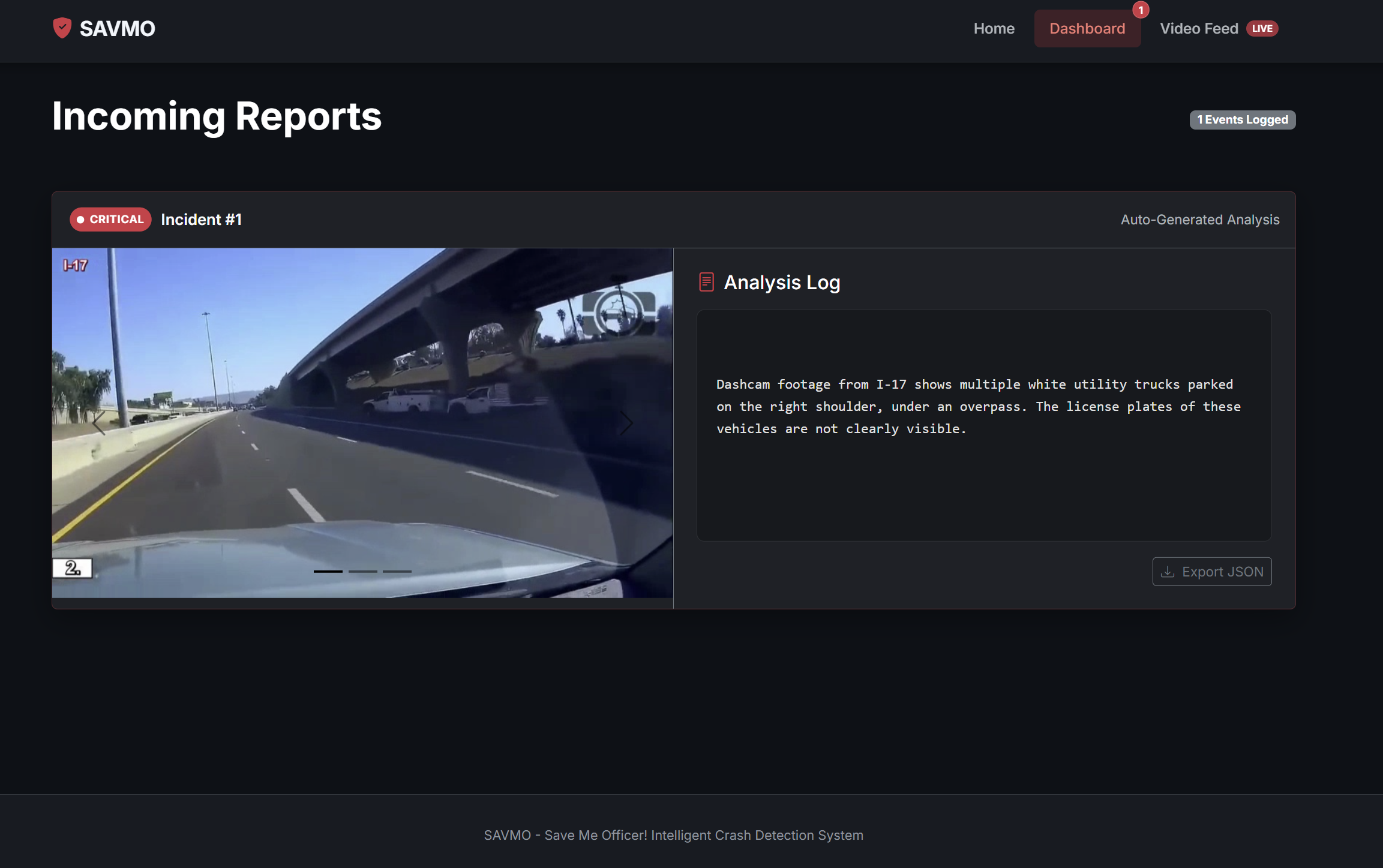The width and height of the screenshot is (1383, 868).
Task: Open the Dashboard nav tab
Action: click(x=1087, y=29)
